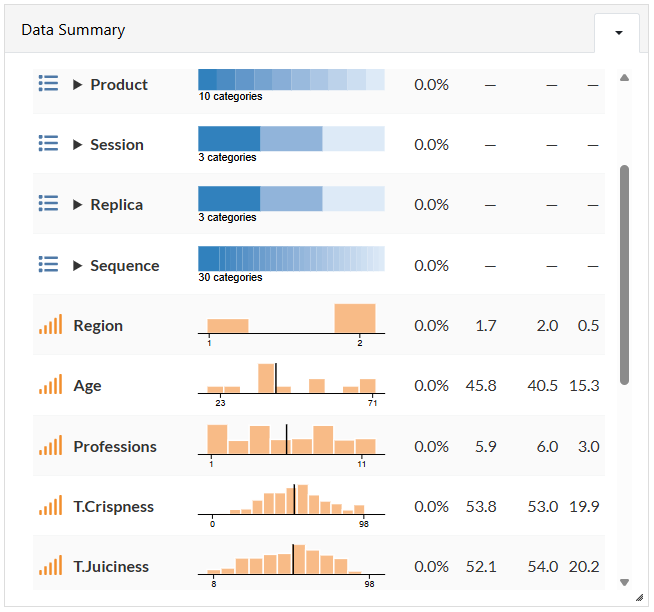
Task: Expand the Sequence variable row
Action: [77, 266]
